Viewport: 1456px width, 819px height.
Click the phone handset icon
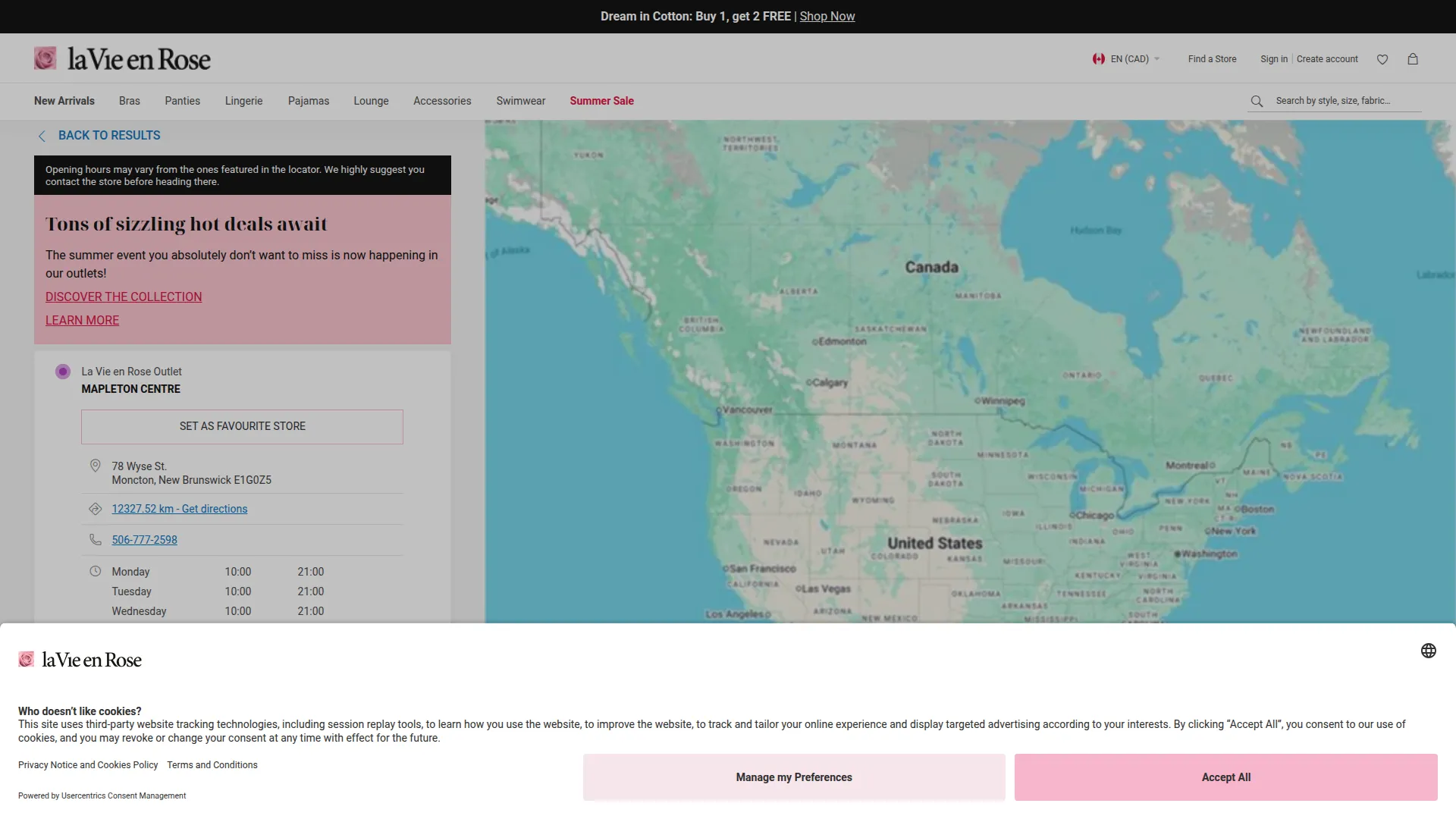click(96, 539)
